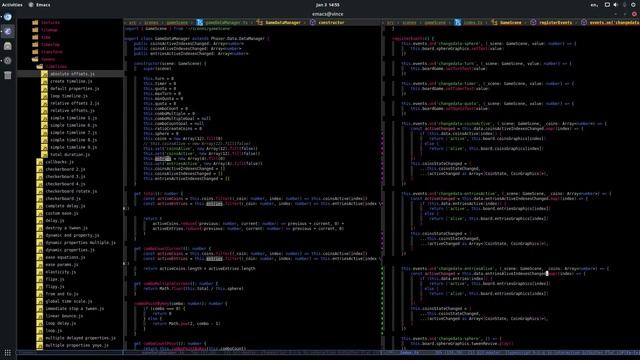The height and width of the screenshot is (360, 640).
Task: Open simple timeline 5.js
Action: pos(73,118)
